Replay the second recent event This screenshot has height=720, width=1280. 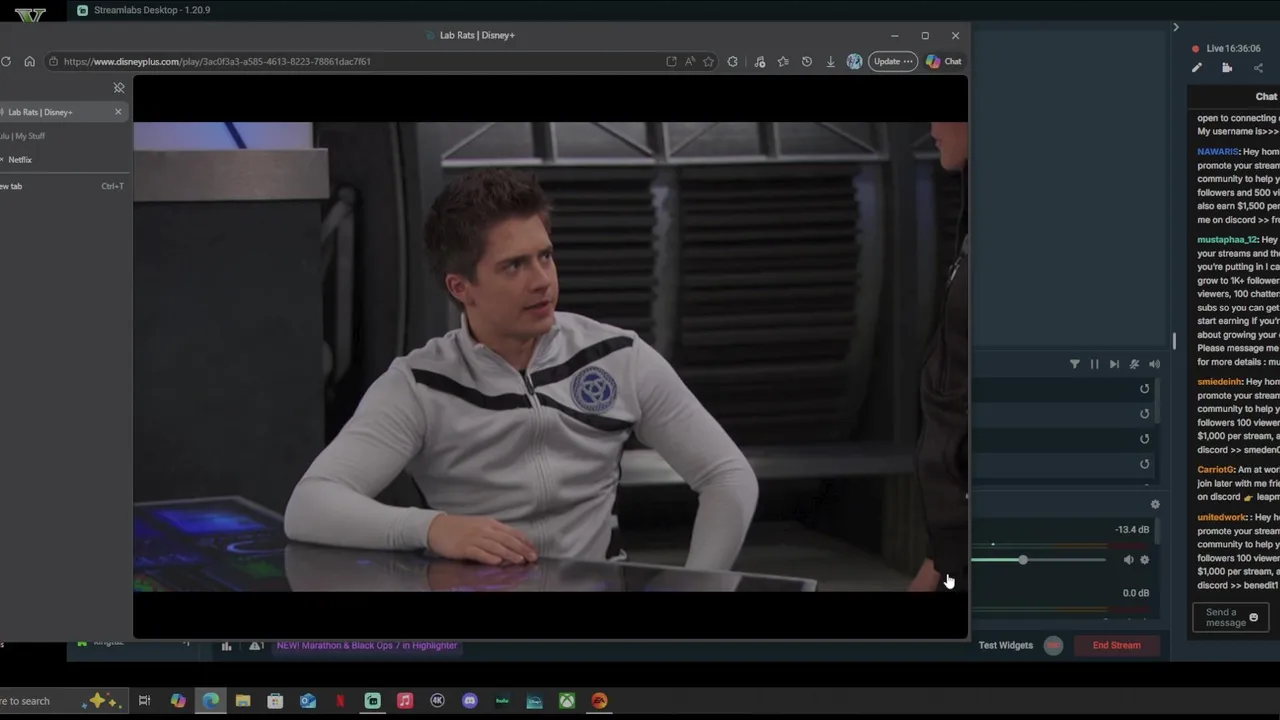pos(1144,414)
